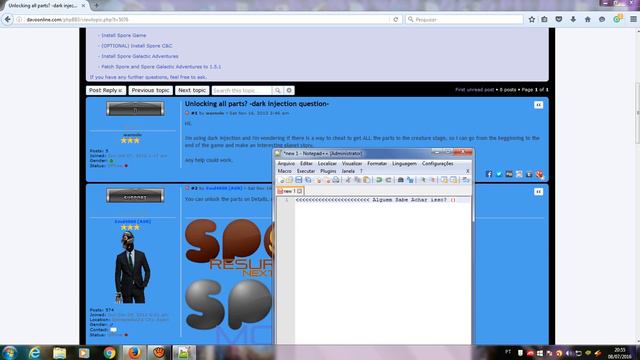Quote the first post with quote icon
Image resolution: width=640 pixels, height=360 pixels.
coord(538,105)
